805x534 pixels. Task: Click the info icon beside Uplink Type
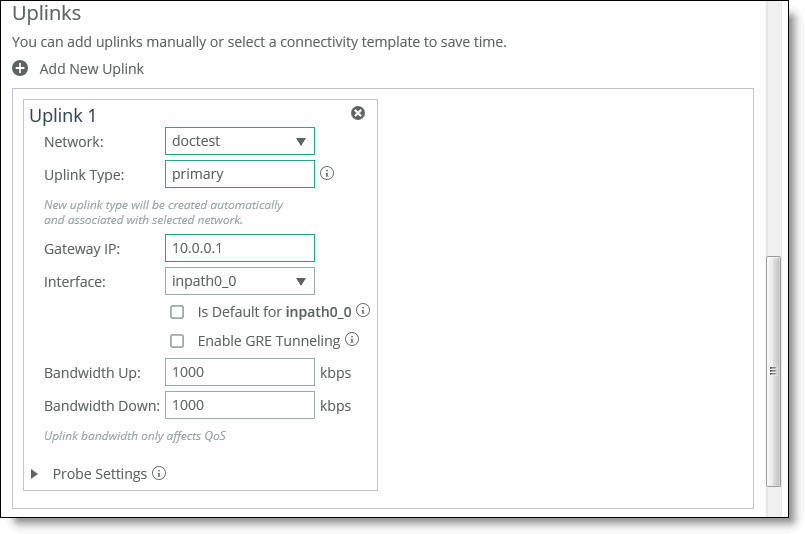pyautogui.click(x=327, y=173)
